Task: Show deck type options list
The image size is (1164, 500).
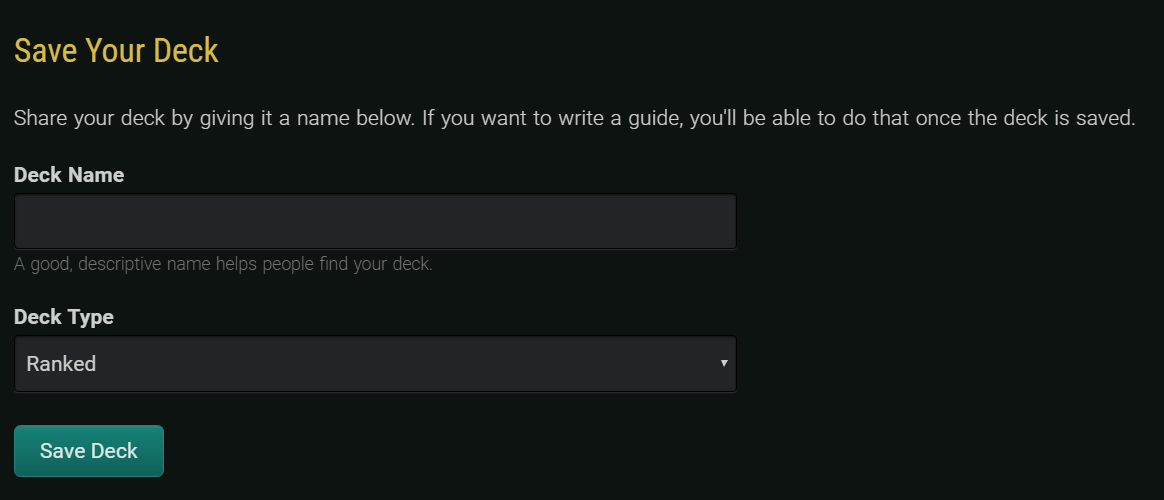Action: click(x=375, y=363)
